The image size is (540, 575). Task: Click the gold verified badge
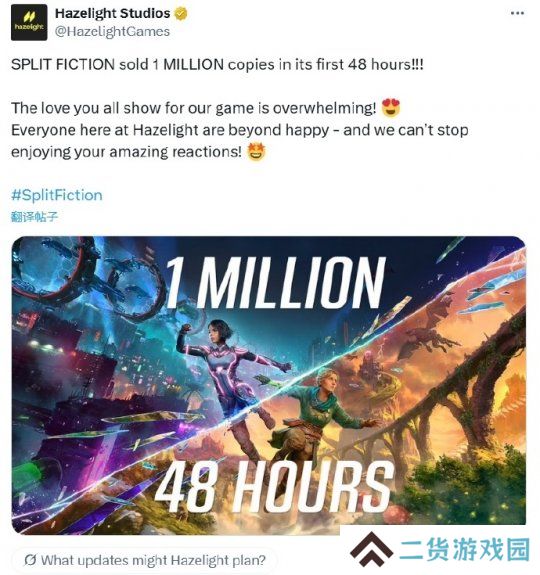(x=180, y=14)
